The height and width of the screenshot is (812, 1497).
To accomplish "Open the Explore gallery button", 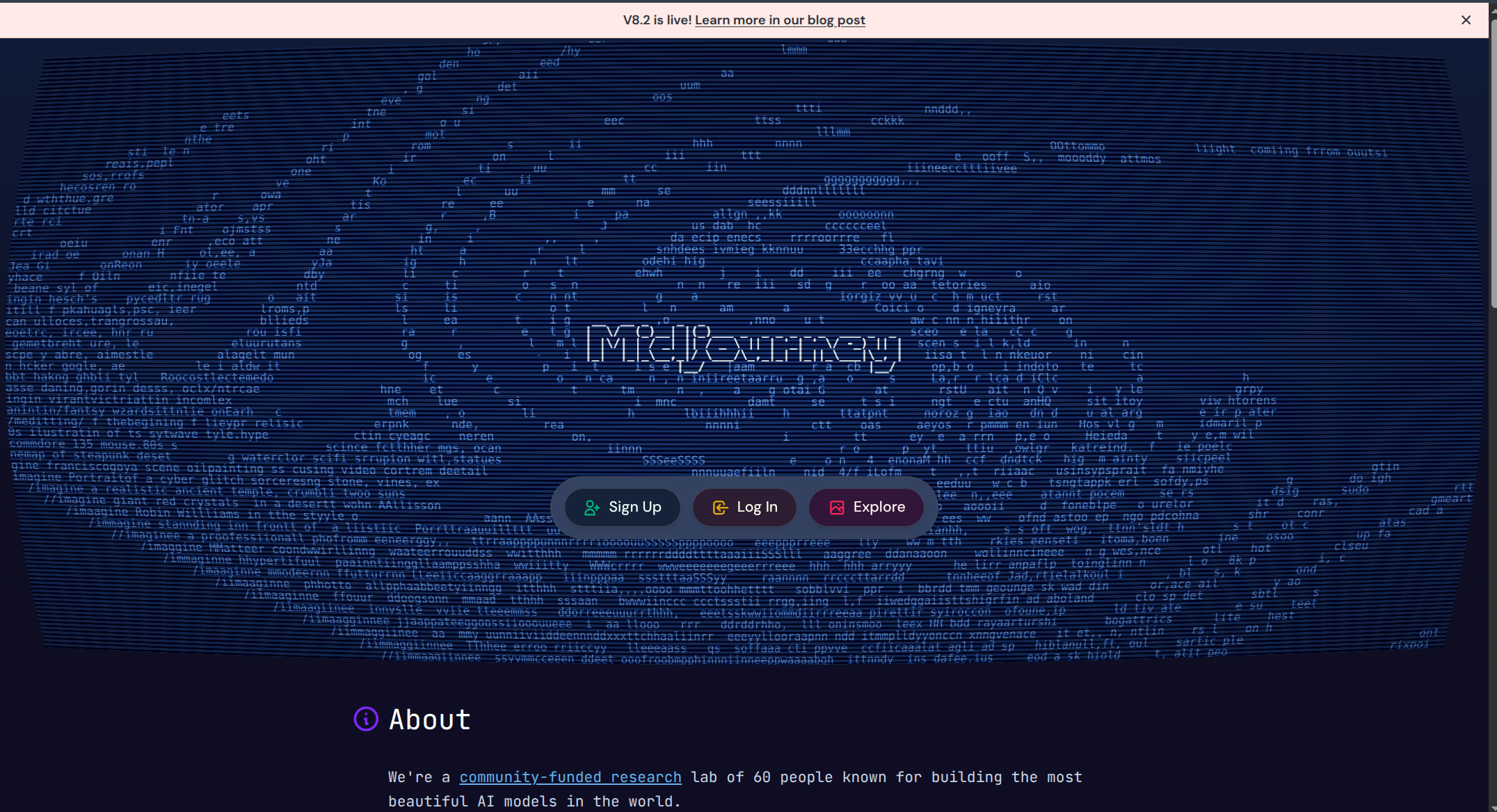I will 866,507.
